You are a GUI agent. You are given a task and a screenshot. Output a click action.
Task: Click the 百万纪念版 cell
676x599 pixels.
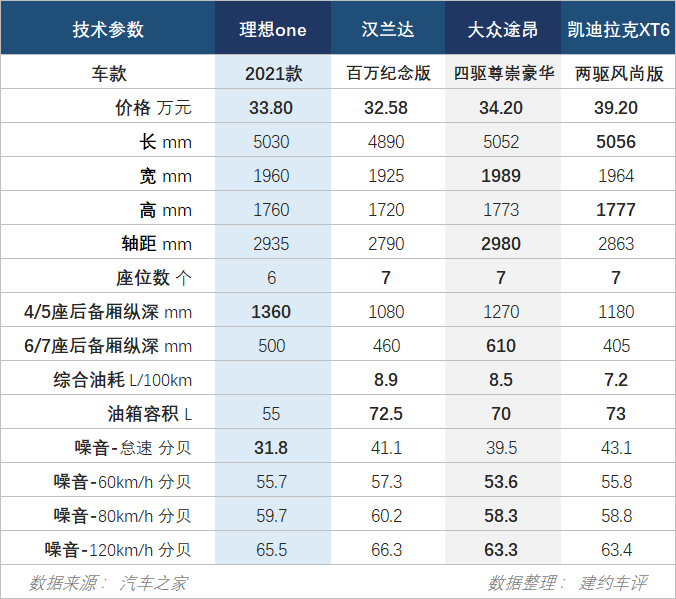click(x=388, y=73)
